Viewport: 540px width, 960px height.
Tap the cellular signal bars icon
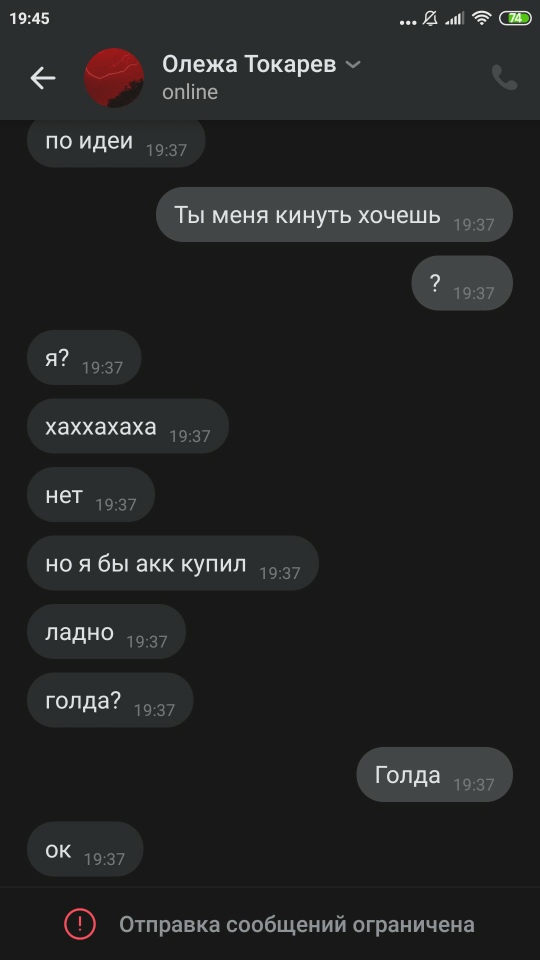[x=454, y=19]
